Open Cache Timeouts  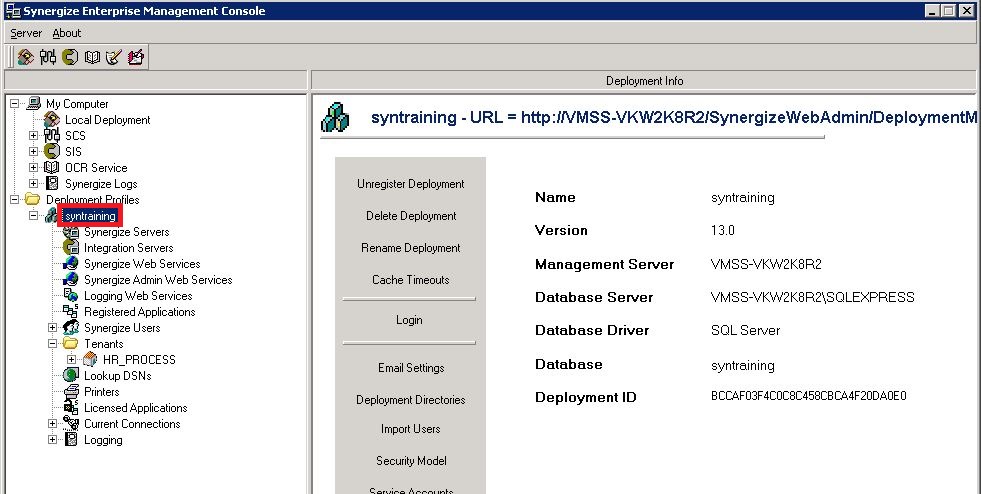pos(410,280)
